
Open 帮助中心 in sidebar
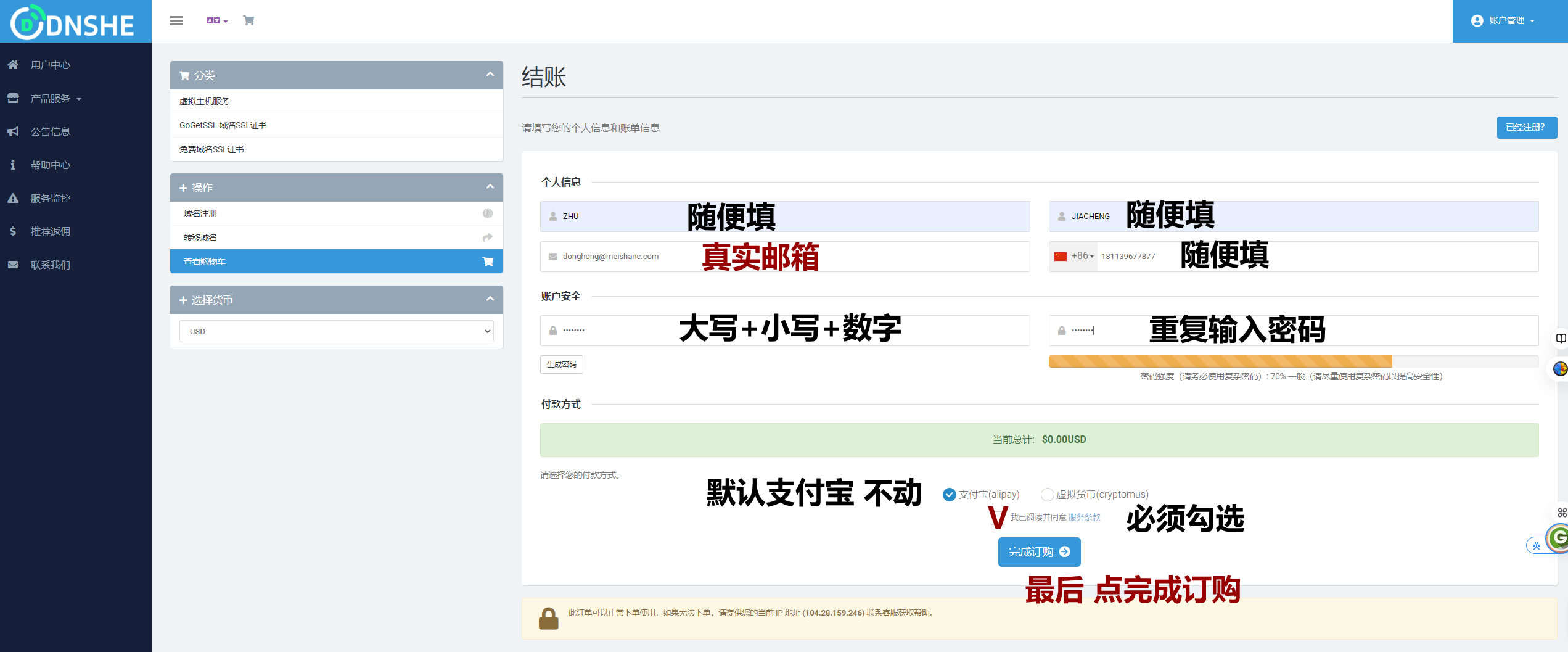click(51, 165)
